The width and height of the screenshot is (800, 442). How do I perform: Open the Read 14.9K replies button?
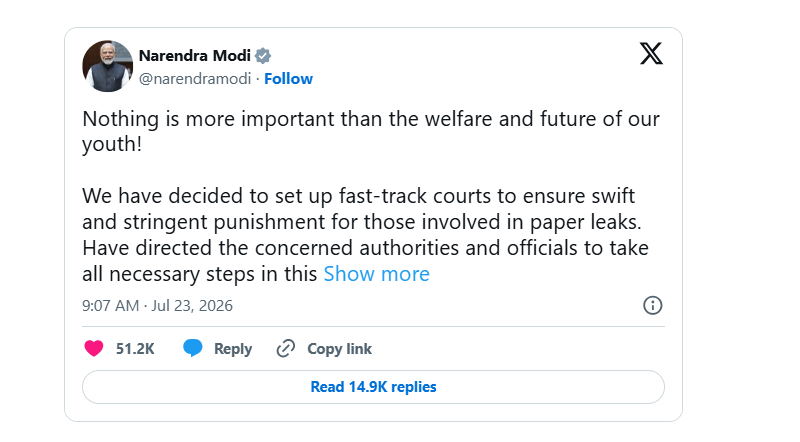tap(373, 387)
